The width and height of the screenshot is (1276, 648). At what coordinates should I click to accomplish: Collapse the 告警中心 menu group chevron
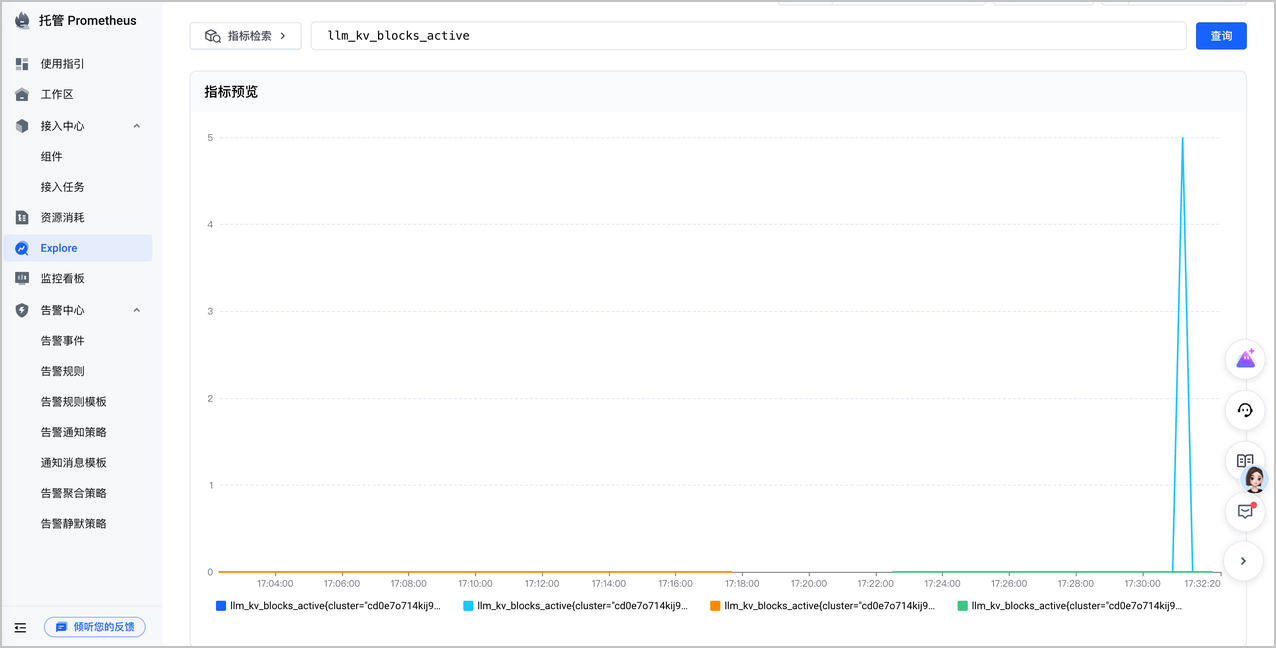(x=137, y=310)
